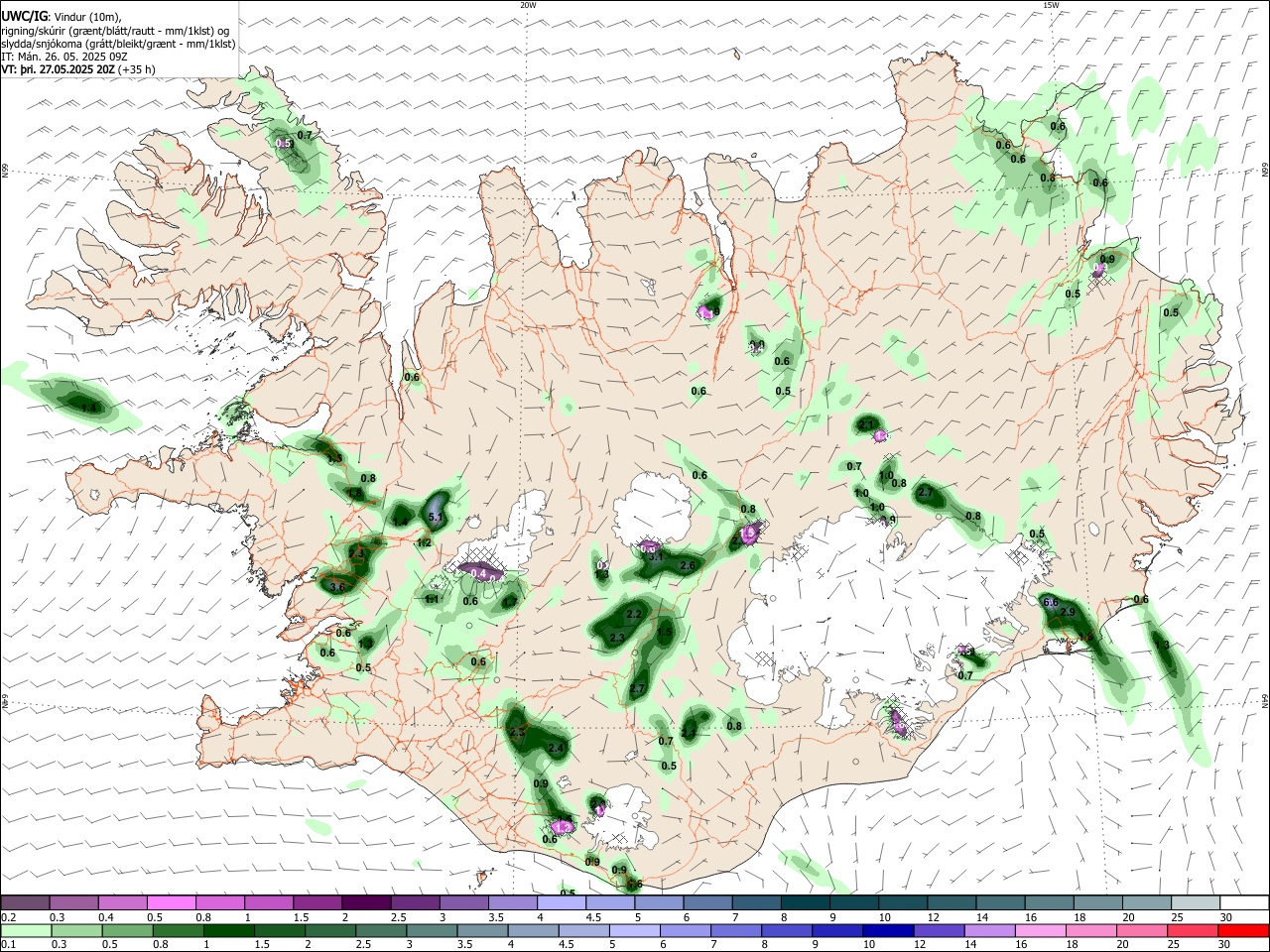Click the '15W' longitude label

(1051, 5)
